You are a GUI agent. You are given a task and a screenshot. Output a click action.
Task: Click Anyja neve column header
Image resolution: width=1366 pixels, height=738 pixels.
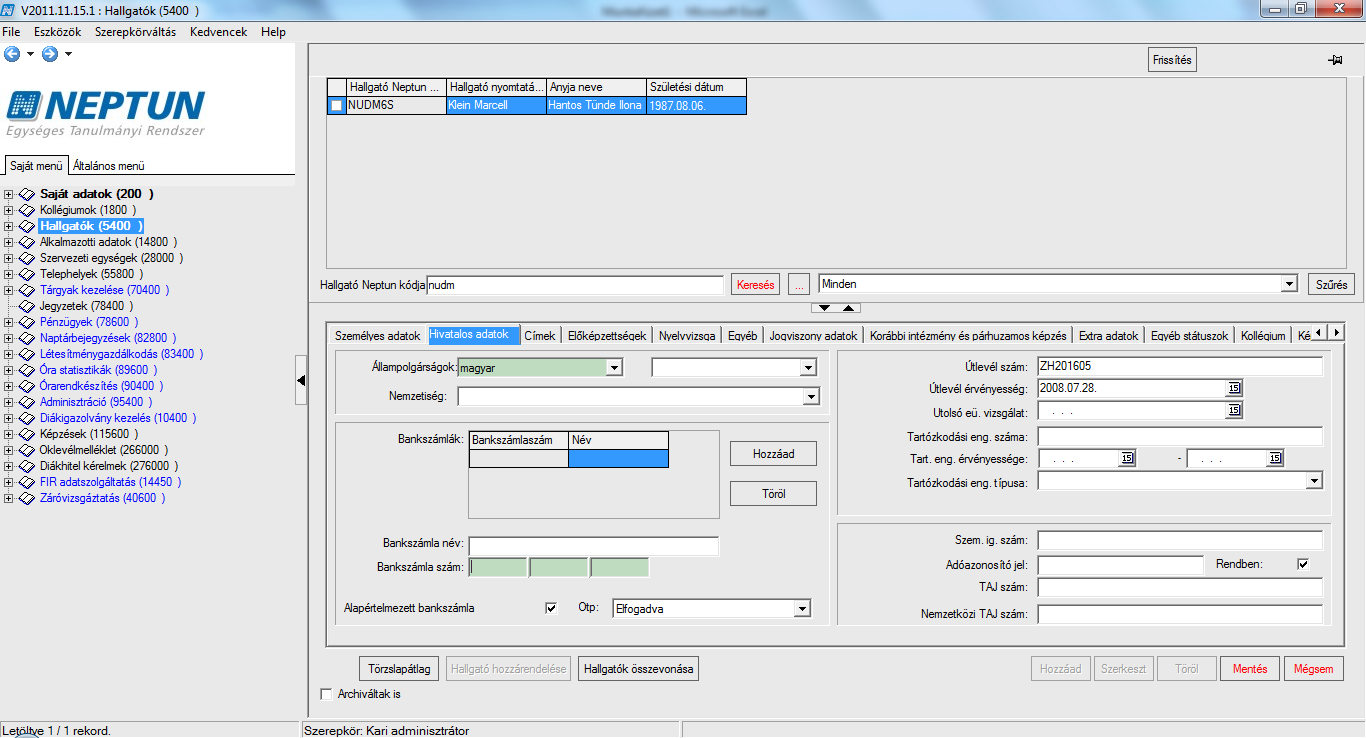point(596,87)
